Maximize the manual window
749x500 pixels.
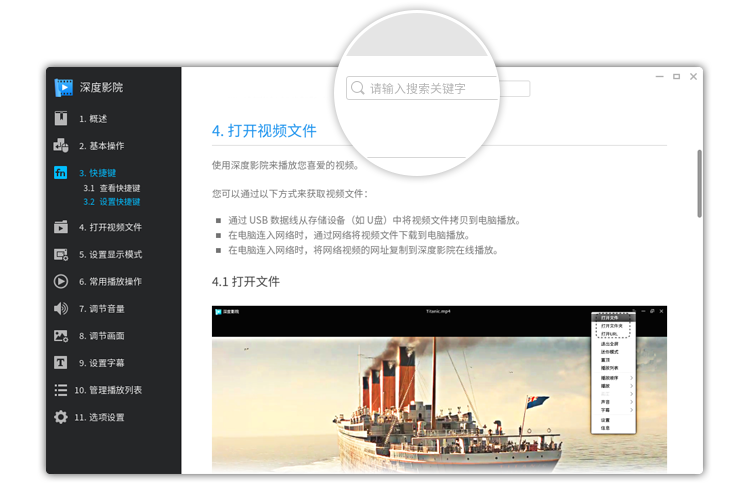click(676, 76)
